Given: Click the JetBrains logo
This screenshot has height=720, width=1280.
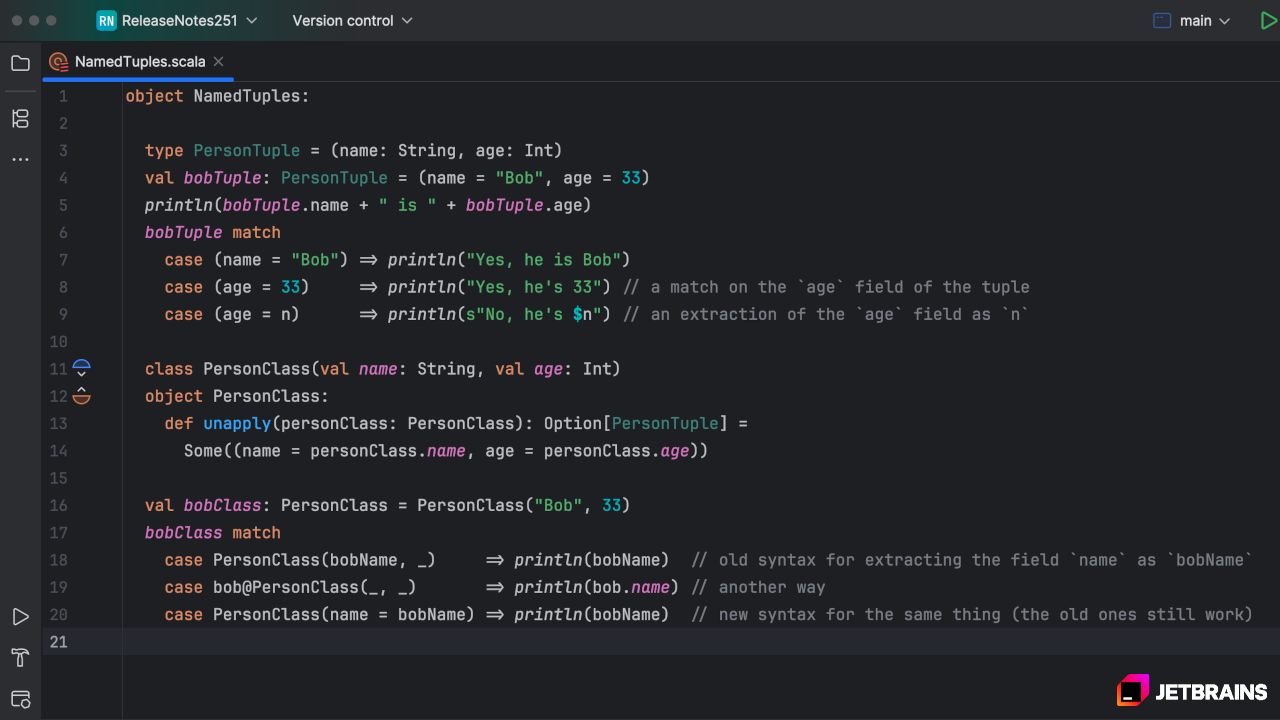Looking at the screenshot, I should click(1192, 691).
